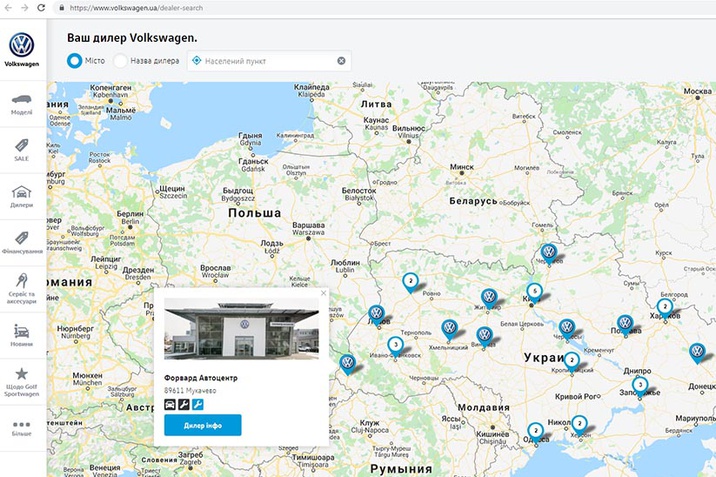The height and width of the screenshot is (477, 716).
Task: Click the black wrench service icon in the dealer card
Action: 184,404
